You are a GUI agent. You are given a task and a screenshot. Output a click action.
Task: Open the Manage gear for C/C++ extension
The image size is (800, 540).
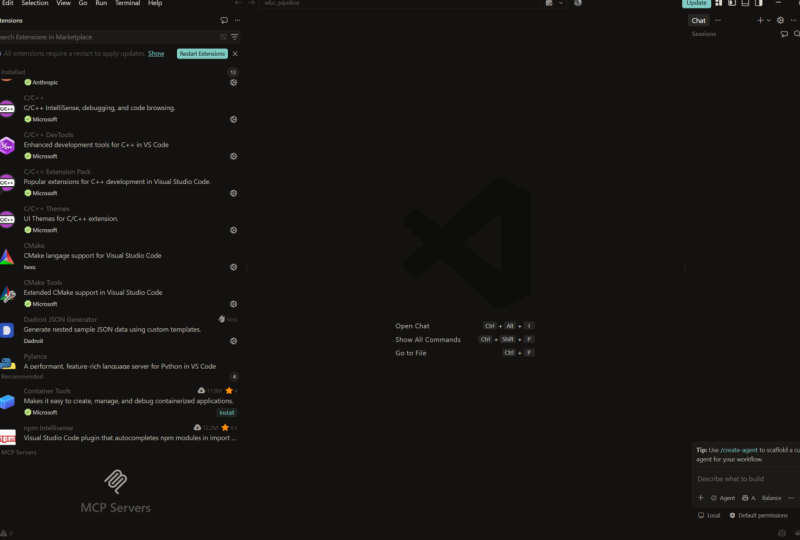[x=233, y=119]
